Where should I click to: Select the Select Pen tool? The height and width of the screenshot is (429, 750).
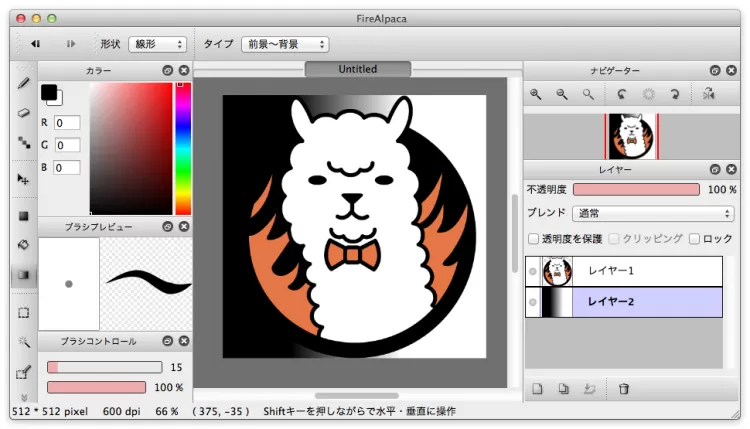(23, 372)
